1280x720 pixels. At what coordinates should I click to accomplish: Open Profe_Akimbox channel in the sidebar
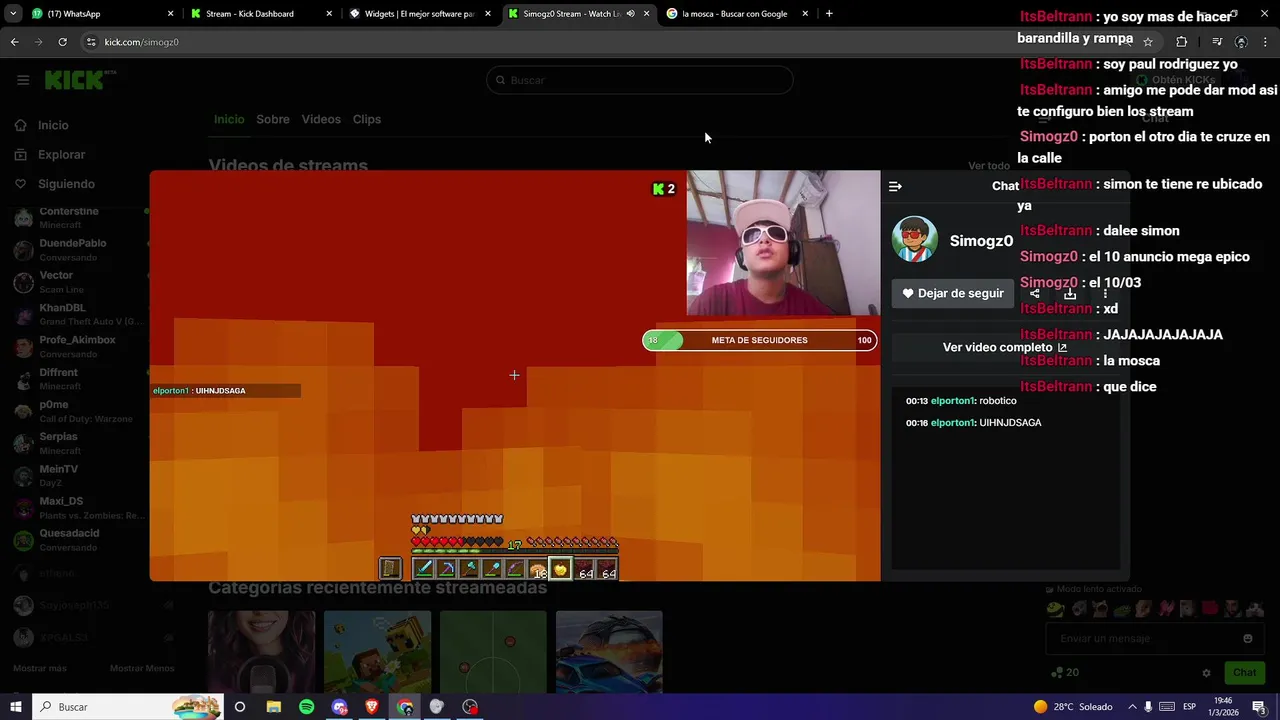coord(80,346)
